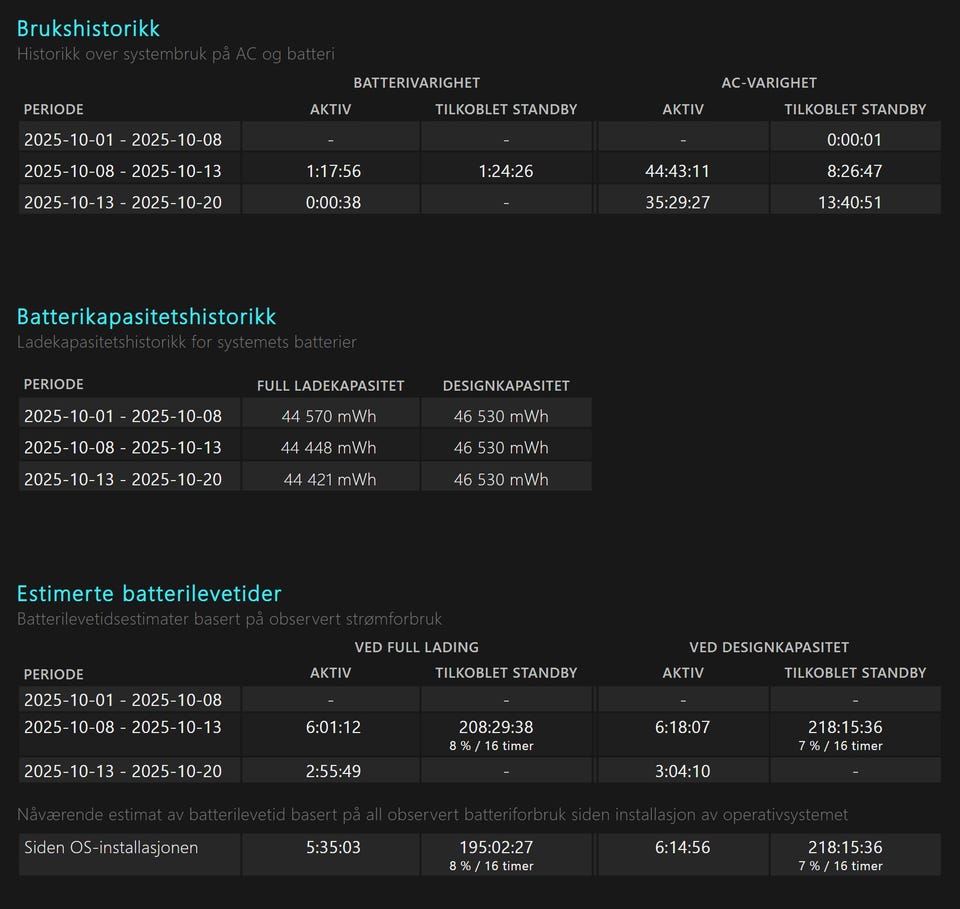Click the estimated active time 2:55:49
This screenshot has width=960, height=909.
333,771
